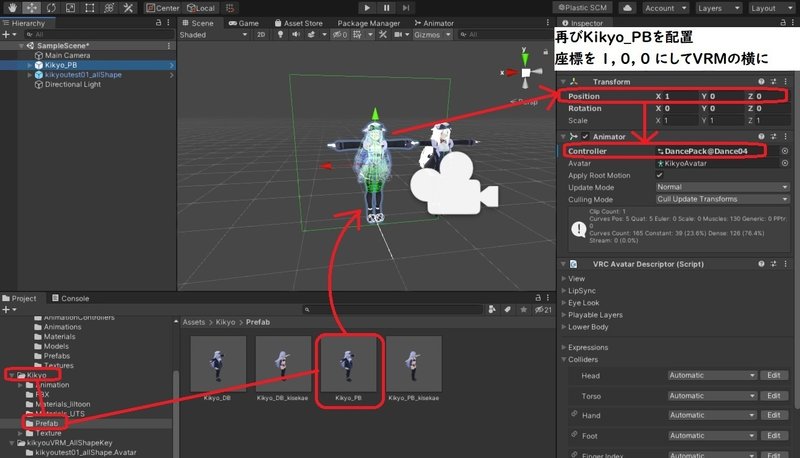
Task: Switch to the Console tab
Action: click(70, 298)
